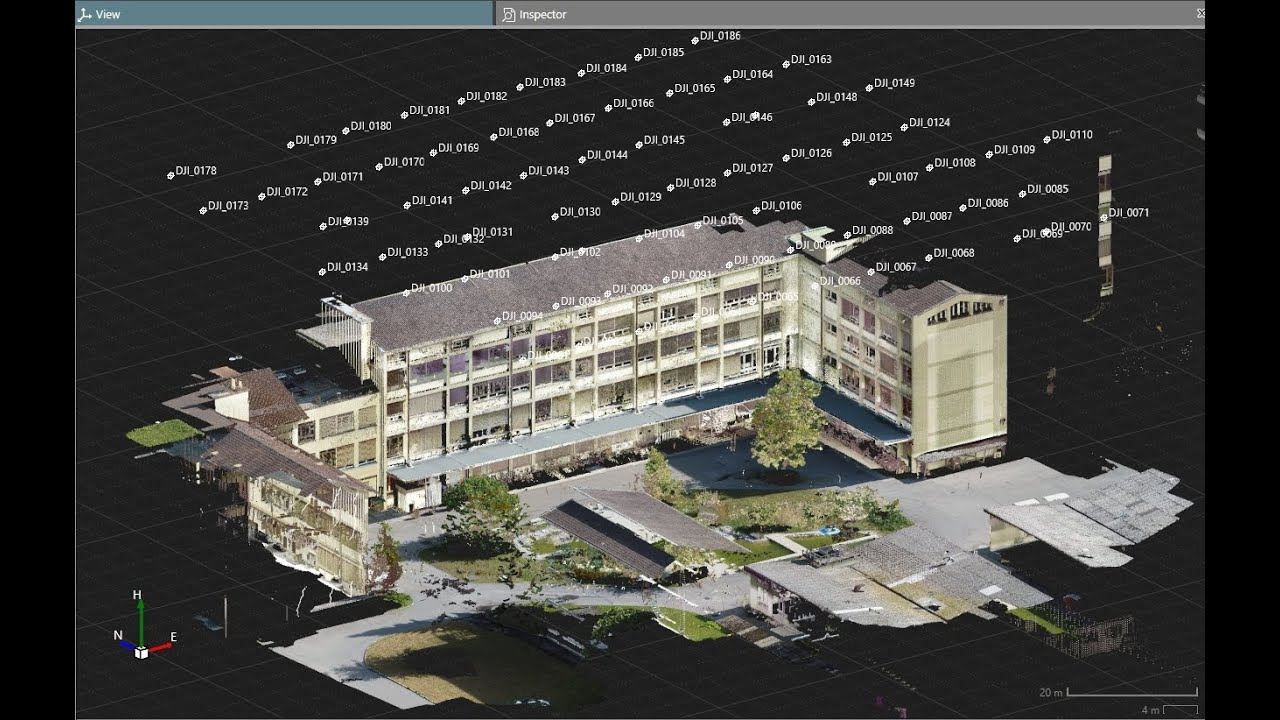Click the DJI_0182 camera label
This screenshot has height=720, width=1280.
[487, 96]
